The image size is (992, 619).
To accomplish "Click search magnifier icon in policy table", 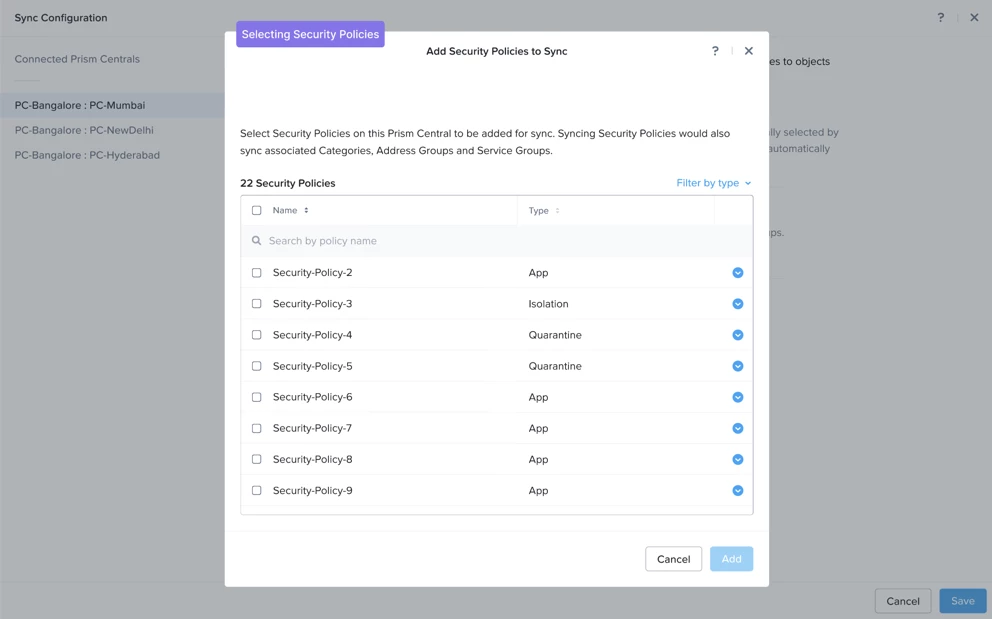I will click(256, 241).
